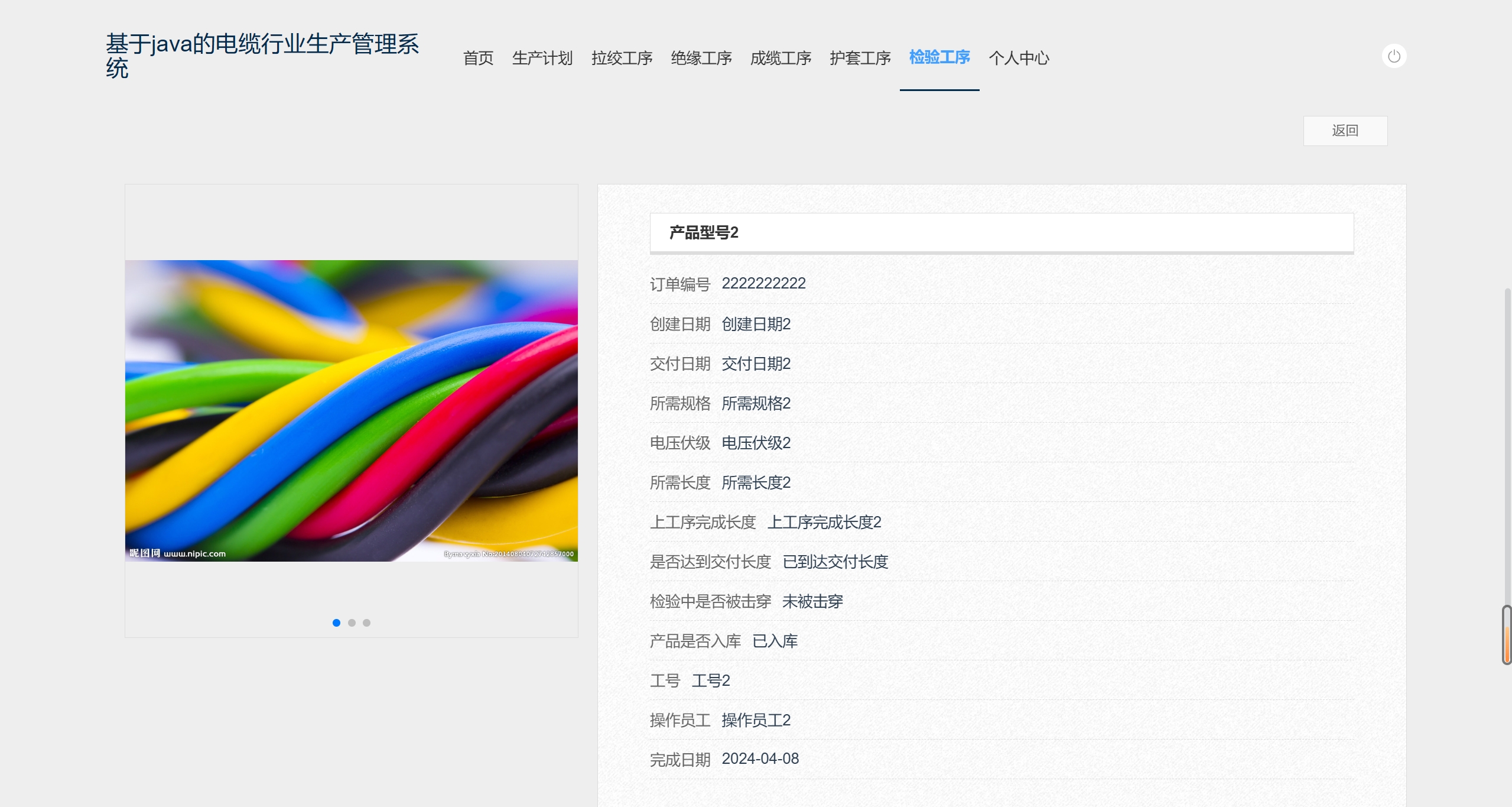Click the 工号2 value
This screenshot has height=807, width=1512.
(x=711, y=680)
